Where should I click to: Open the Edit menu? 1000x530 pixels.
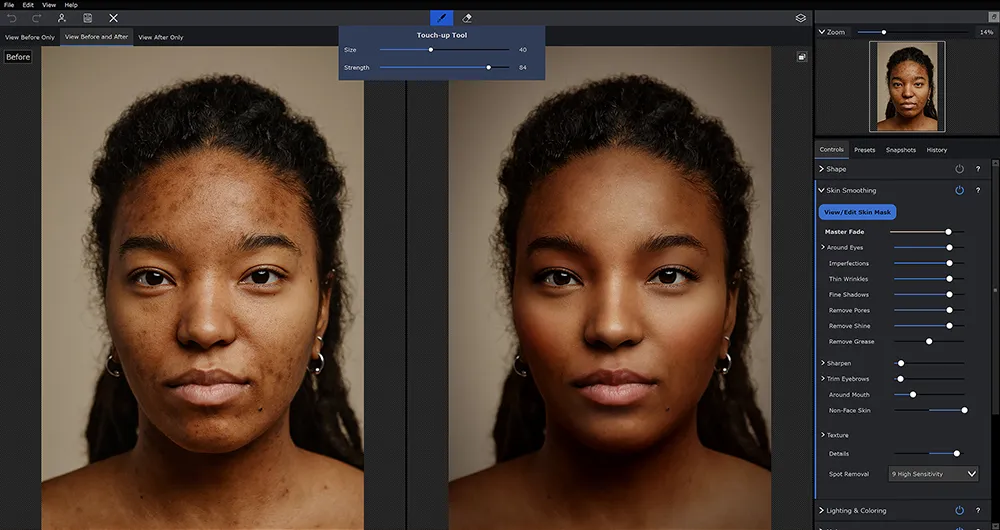(28, 5)
